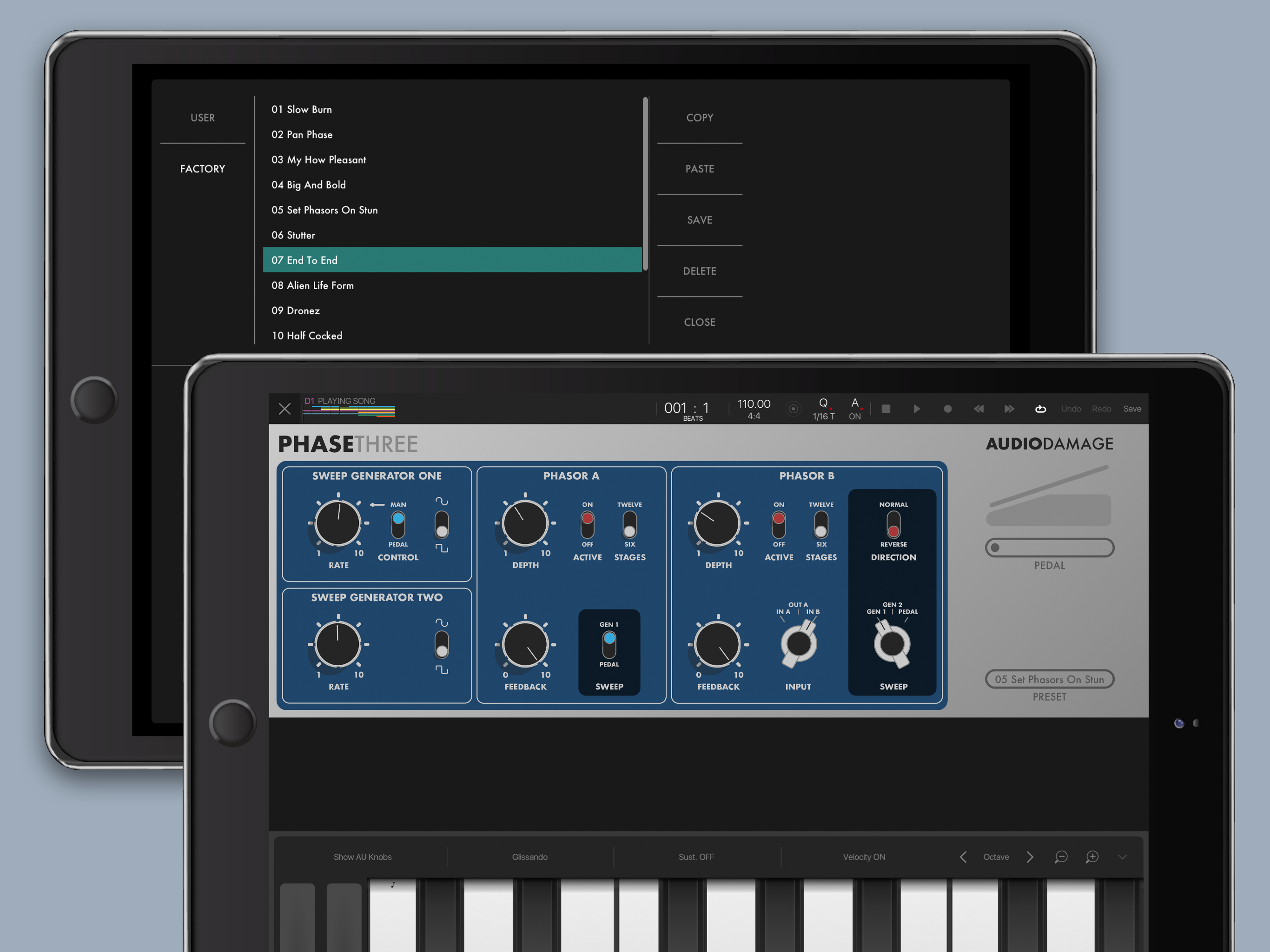Toggle the Phasor A Active on/off switch
The width and height of the screenshot is (1270, 952).
pyautogui.click(x=587, y=524)
